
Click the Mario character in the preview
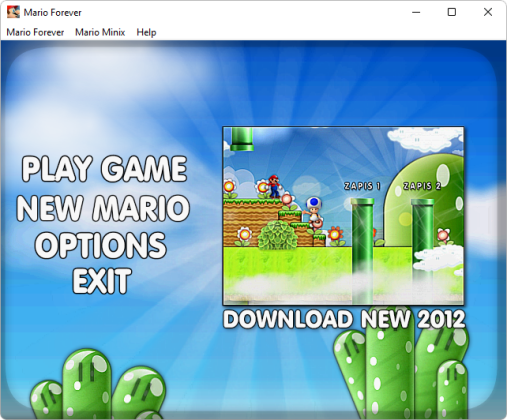pyautogui.click(x=274, y=186)
